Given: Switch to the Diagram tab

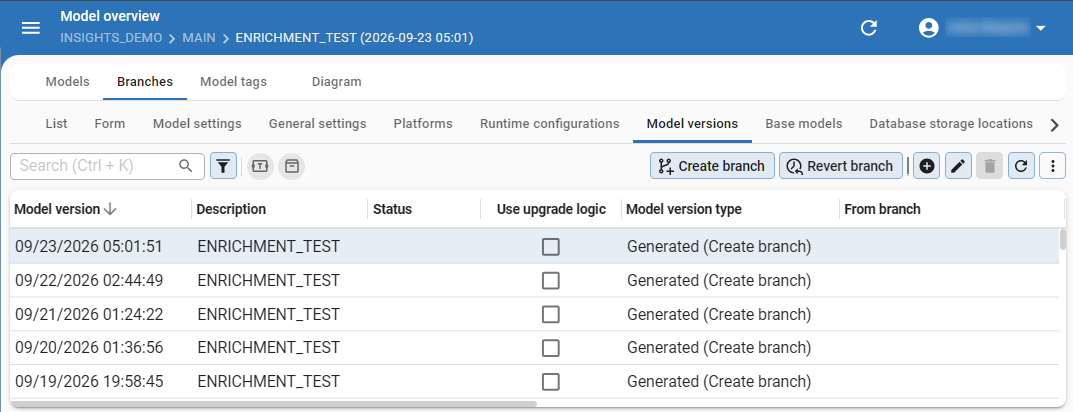Looking at the screenshot, I should 337,81.
